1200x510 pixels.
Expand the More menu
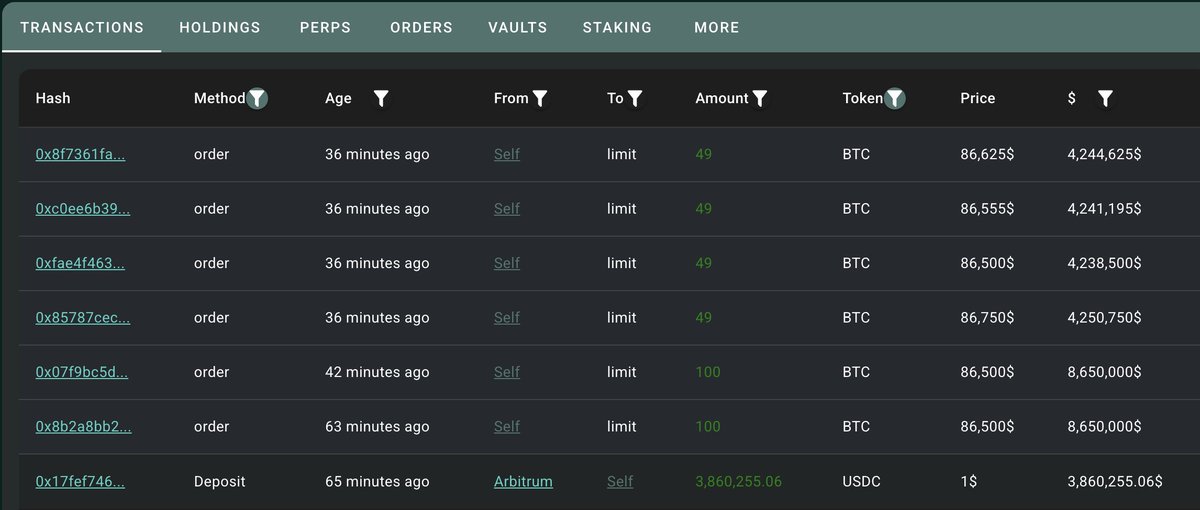coord(716,28)
